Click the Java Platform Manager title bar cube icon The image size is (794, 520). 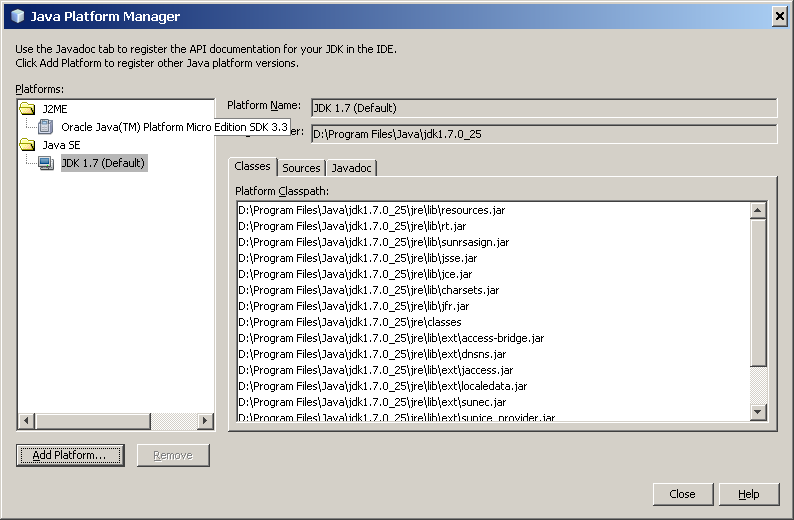pyautogui.click(x=18, y=16)
